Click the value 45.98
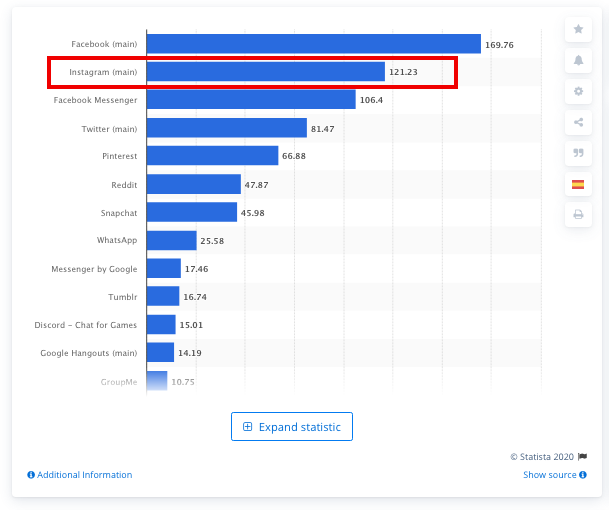The image size is (609, 510). tap(252, 213)
